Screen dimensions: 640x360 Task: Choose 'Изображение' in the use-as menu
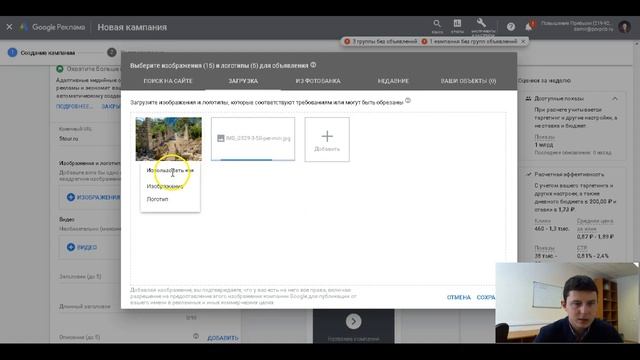click(165, 187)
